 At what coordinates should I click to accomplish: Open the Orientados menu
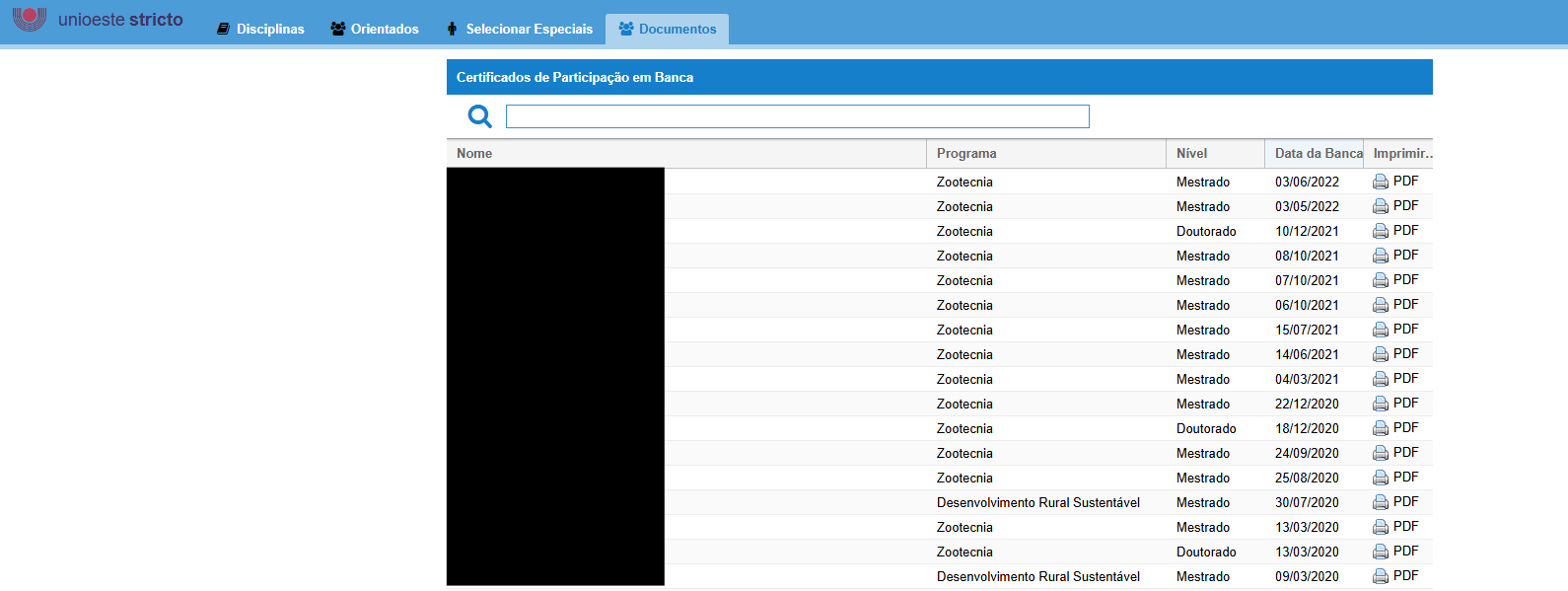pyautogui.click(x=375, y=29)
